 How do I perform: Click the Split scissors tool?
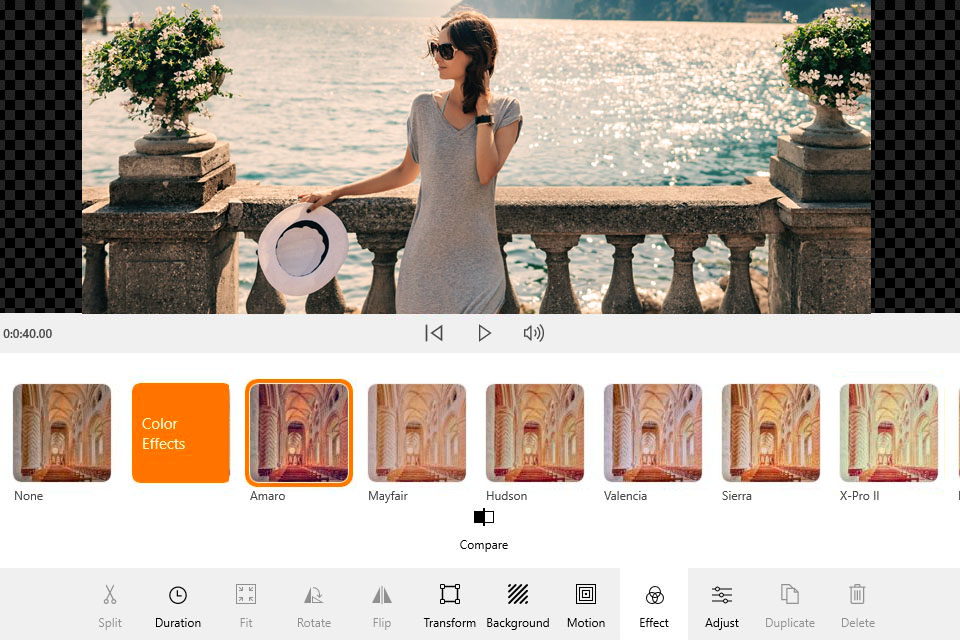[110, 604]
